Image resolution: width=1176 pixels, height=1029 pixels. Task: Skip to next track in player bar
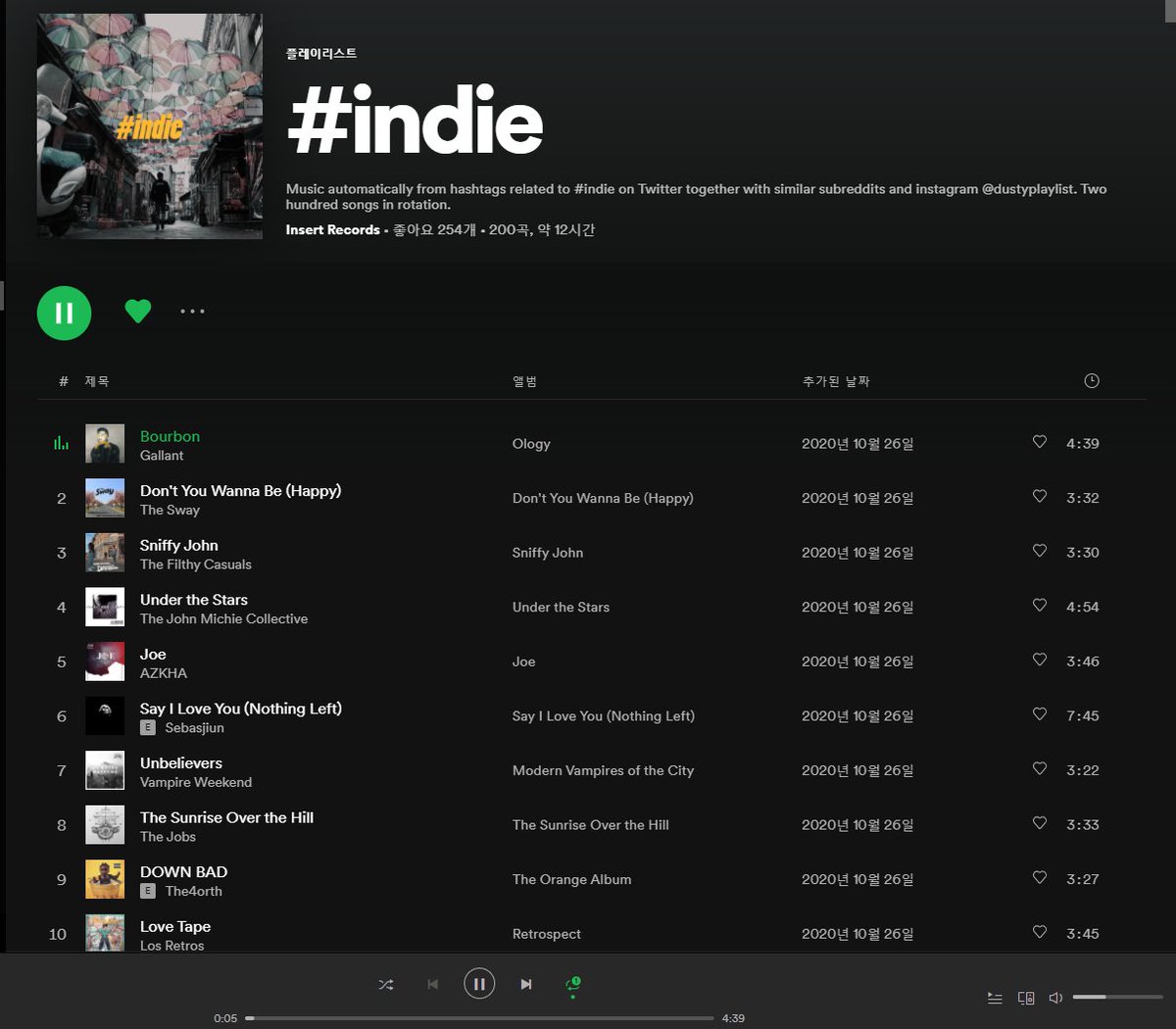526,984
